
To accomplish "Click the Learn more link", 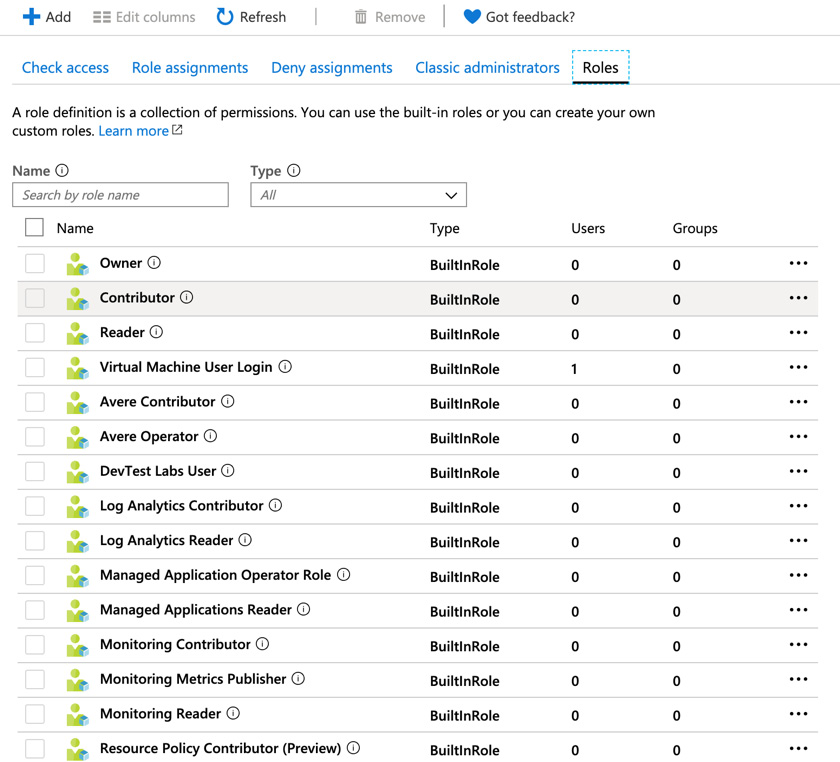I will tap(133, 131).
